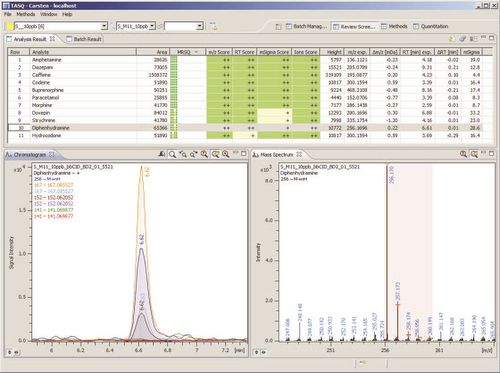Screen dimensions: 500x373
Task: Click the highlighted zoom icon in Mass Spectrum toolbar
Action: (x=474, y=154)
